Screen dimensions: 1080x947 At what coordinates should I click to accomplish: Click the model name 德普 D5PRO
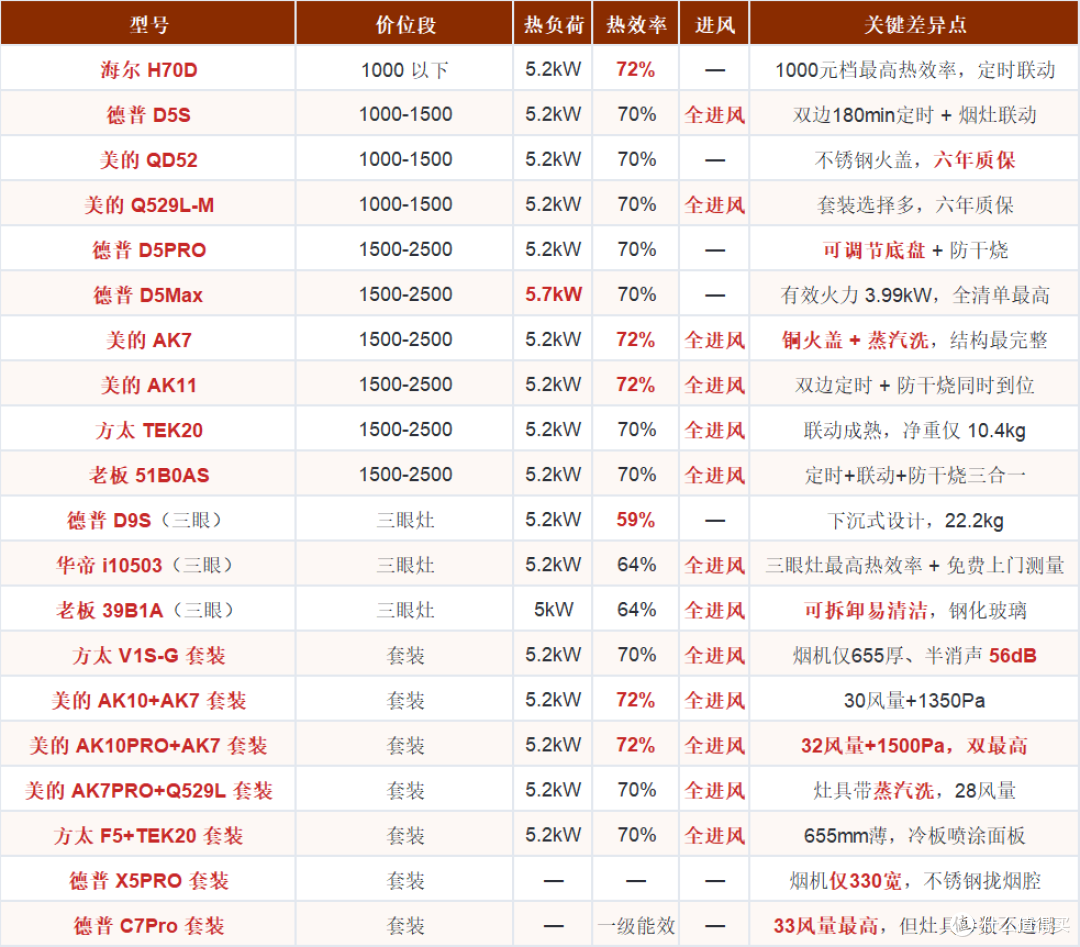tap(149, 249)
